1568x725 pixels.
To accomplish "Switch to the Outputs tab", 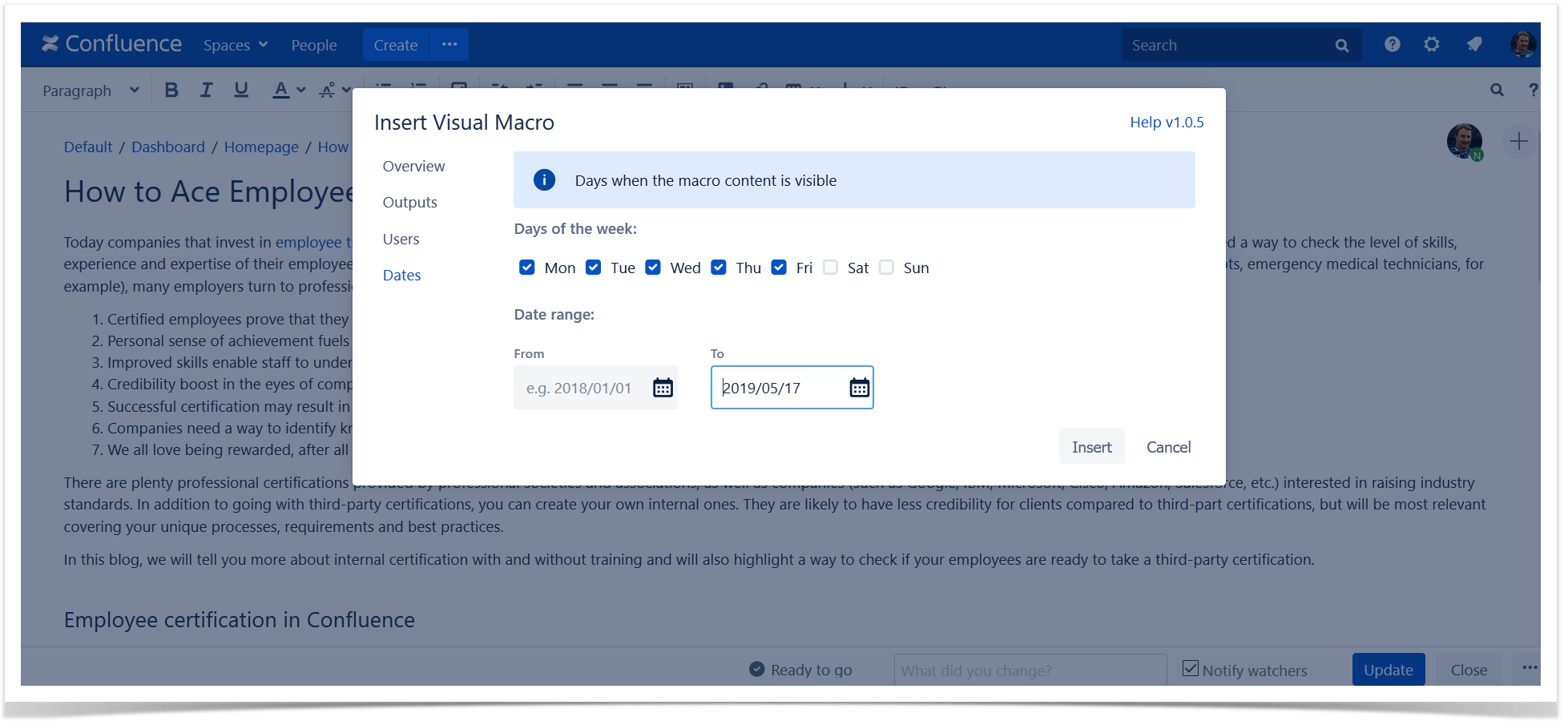I will tap(410, 203).
